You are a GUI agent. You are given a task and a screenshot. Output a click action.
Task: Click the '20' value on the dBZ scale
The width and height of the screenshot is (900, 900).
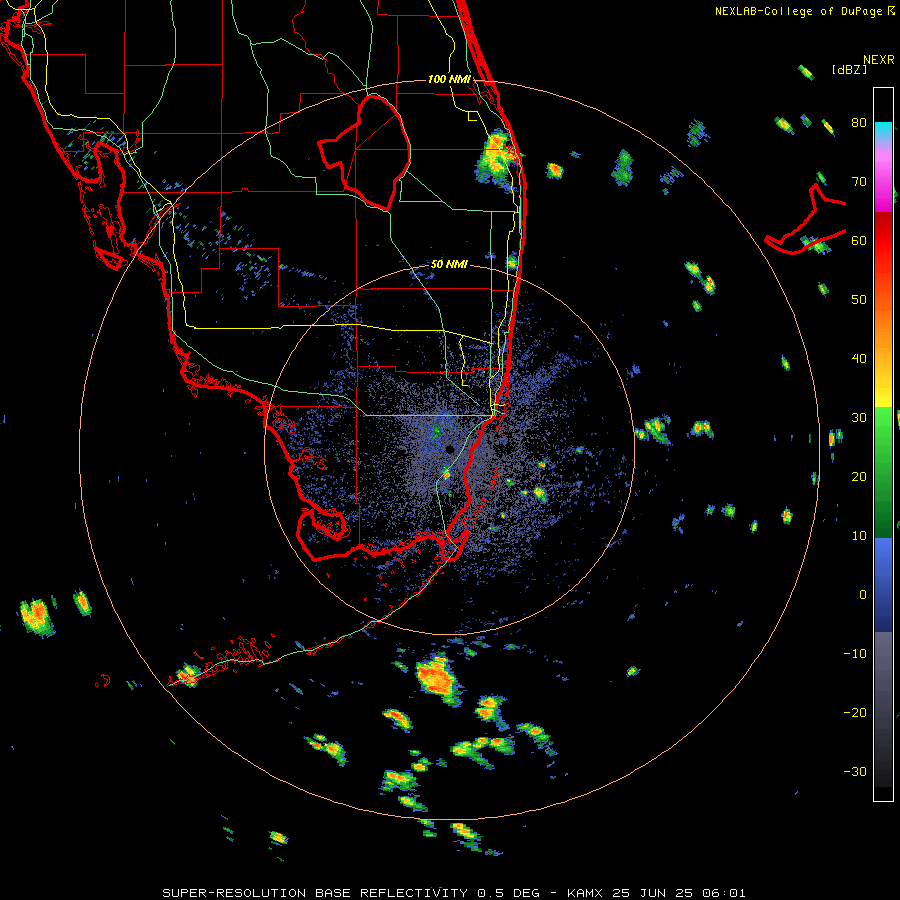tap(859, 477)
